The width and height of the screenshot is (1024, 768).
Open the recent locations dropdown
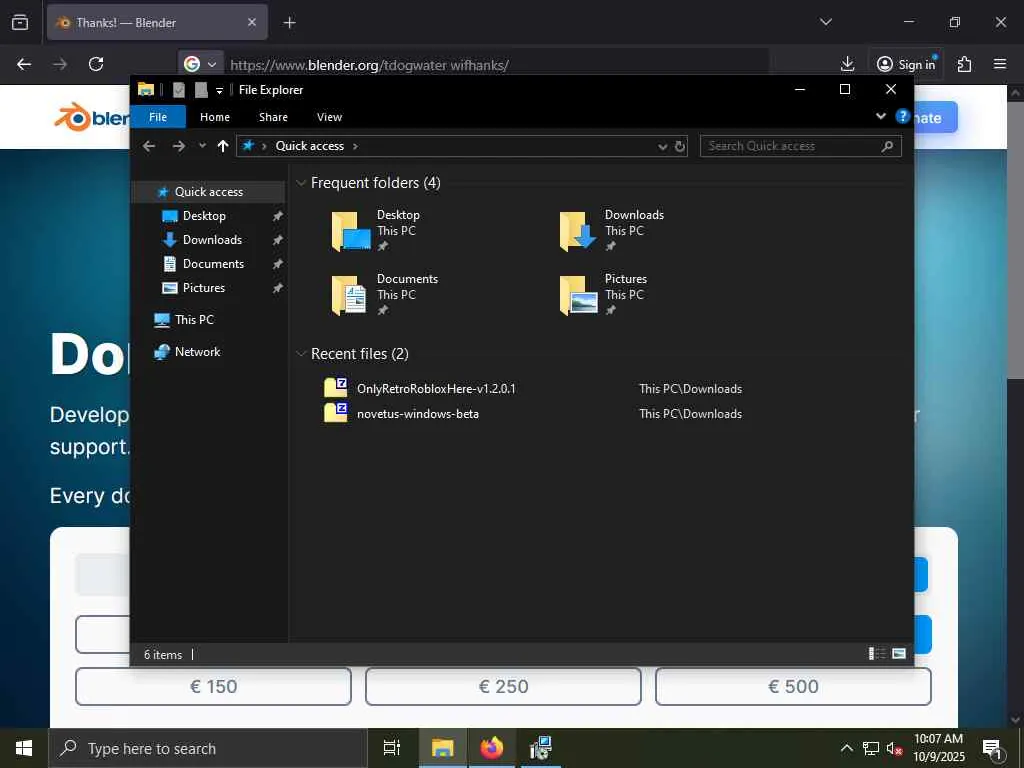pyautogui.click(x=202, y=146)
